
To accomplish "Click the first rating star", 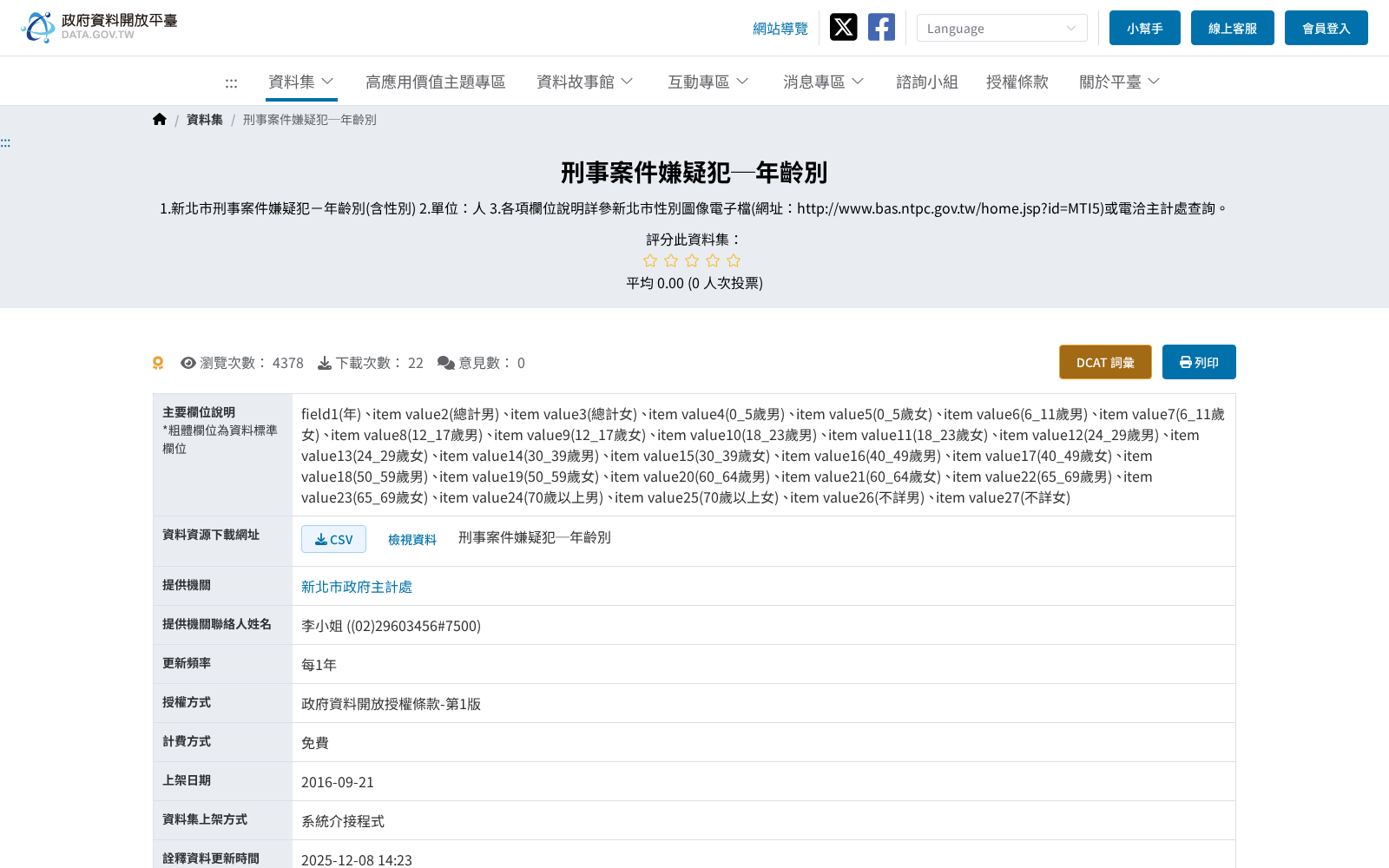I will 650,260.
